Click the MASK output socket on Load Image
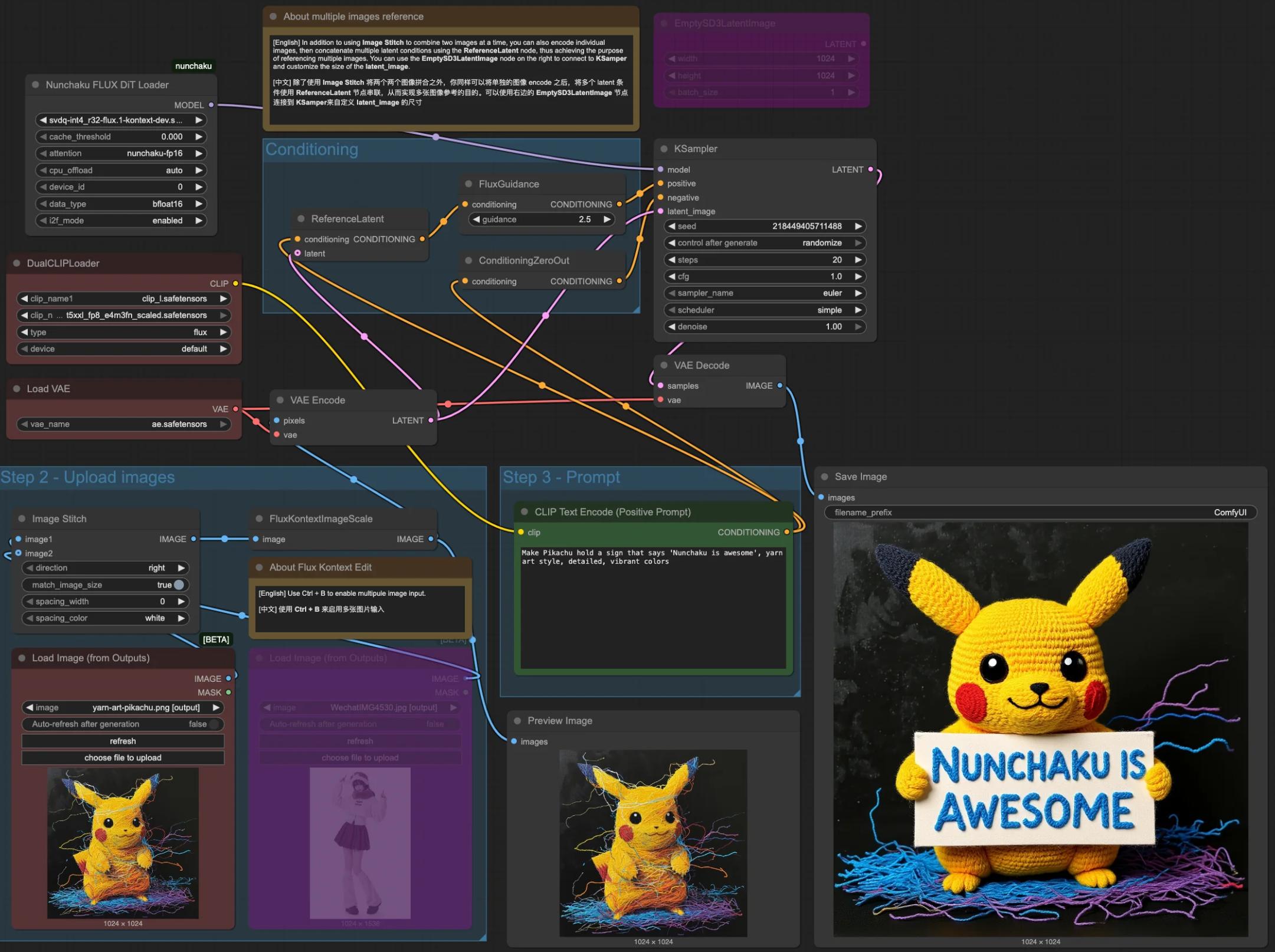 (228, 692)
